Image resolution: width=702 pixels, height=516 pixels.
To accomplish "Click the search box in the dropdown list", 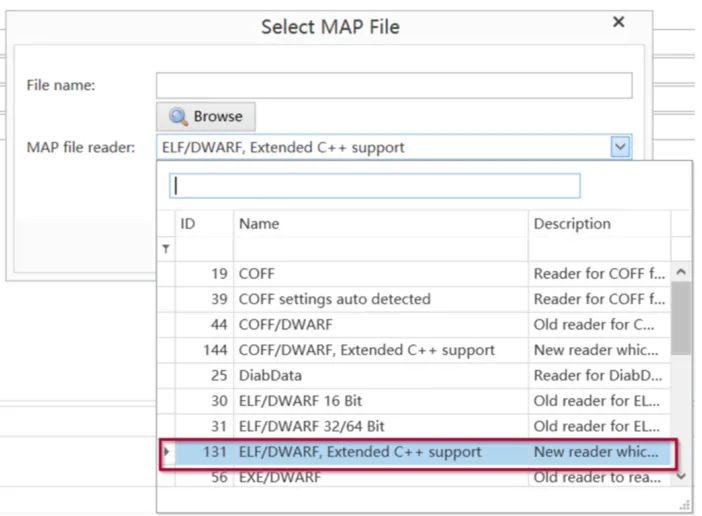I will [375, 186].
